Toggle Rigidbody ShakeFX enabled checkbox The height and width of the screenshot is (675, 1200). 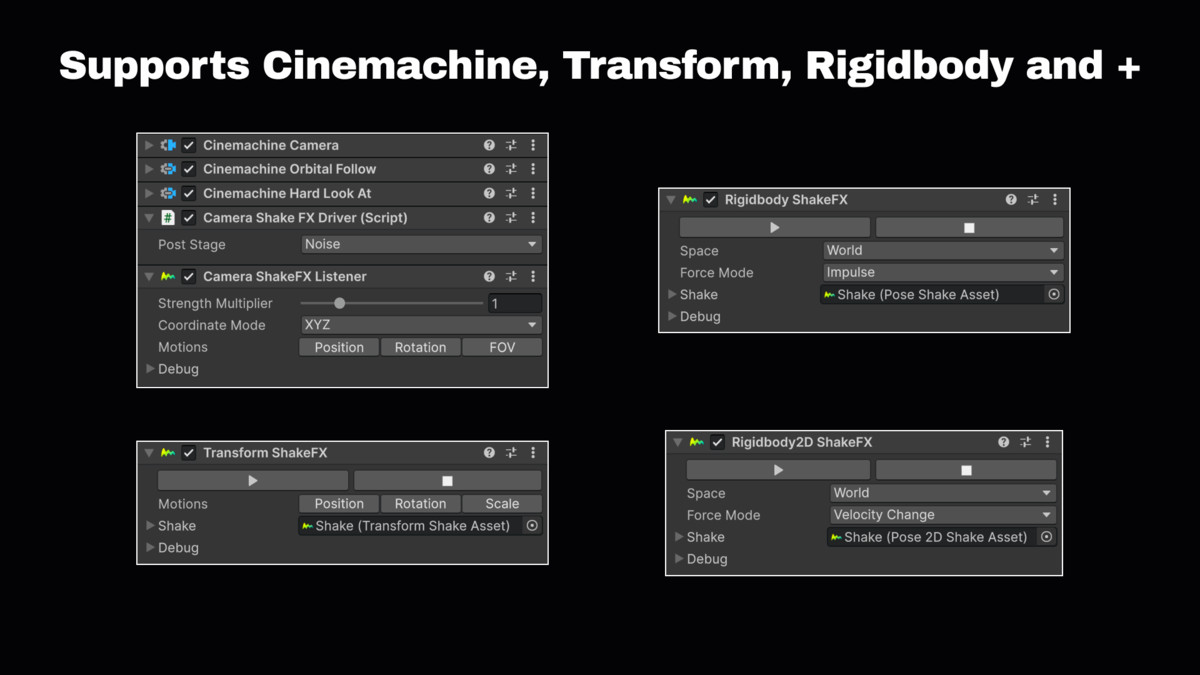(711, 200)
